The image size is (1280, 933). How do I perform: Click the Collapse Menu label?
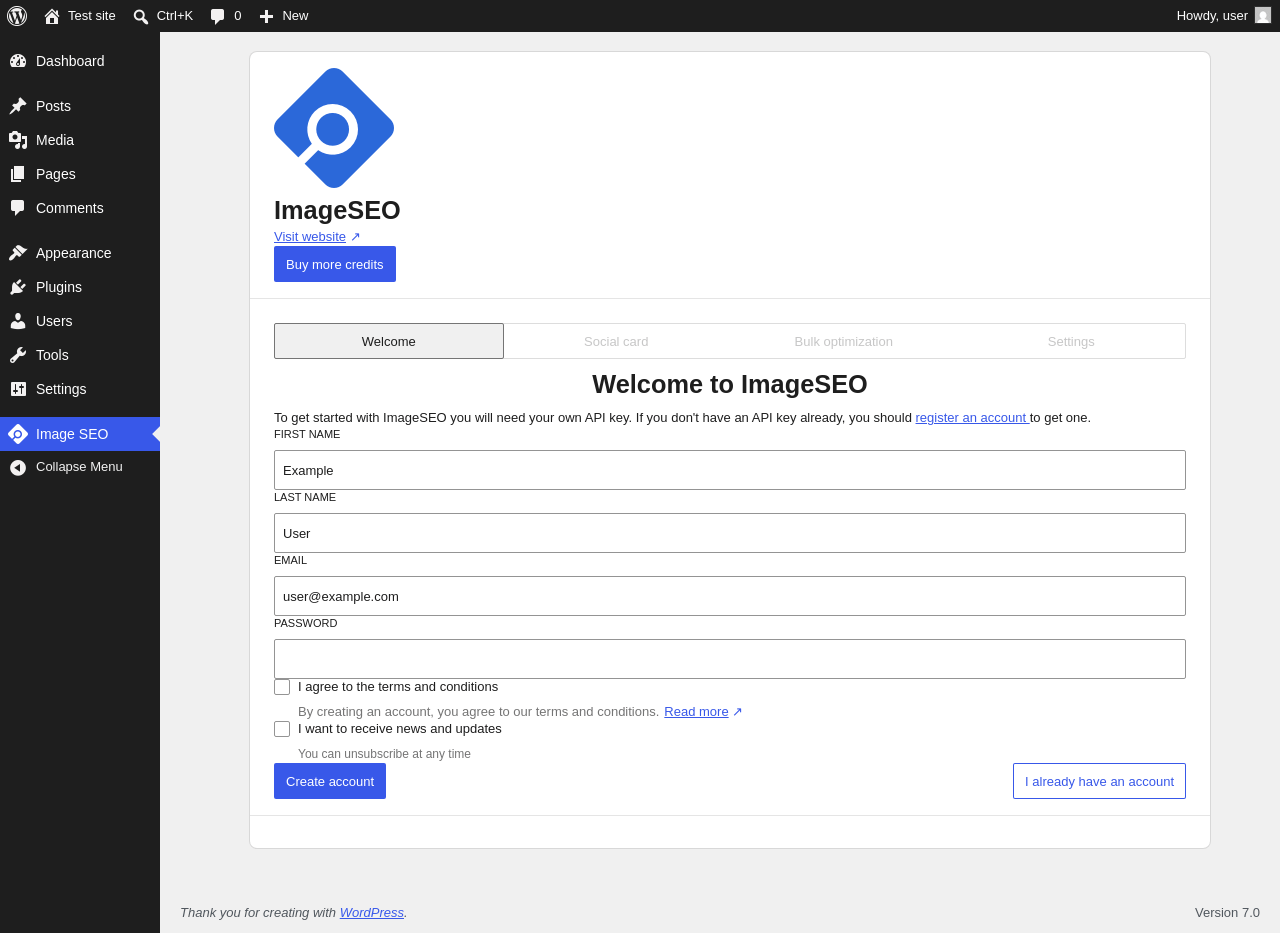(x=79, y=467)
